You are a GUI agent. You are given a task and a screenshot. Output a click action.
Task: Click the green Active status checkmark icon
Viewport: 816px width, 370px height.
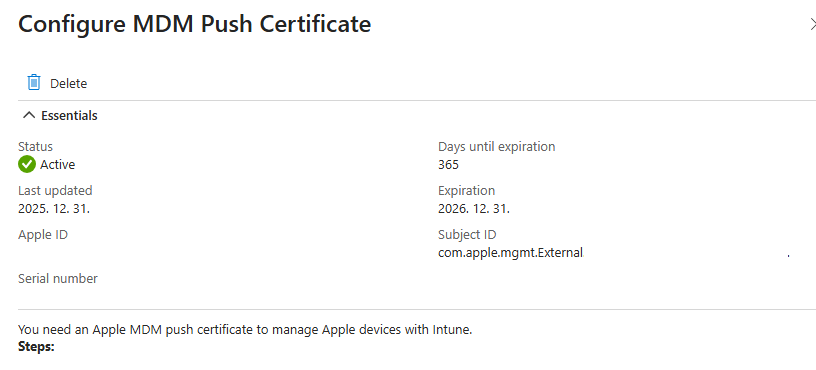click(x=27, y=164)
